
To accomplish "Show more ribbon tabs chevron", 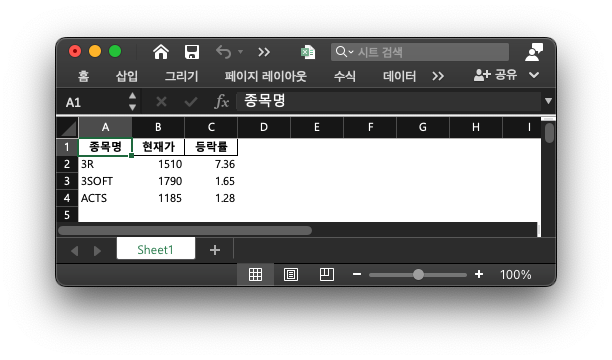I will (x=438, y=76).
